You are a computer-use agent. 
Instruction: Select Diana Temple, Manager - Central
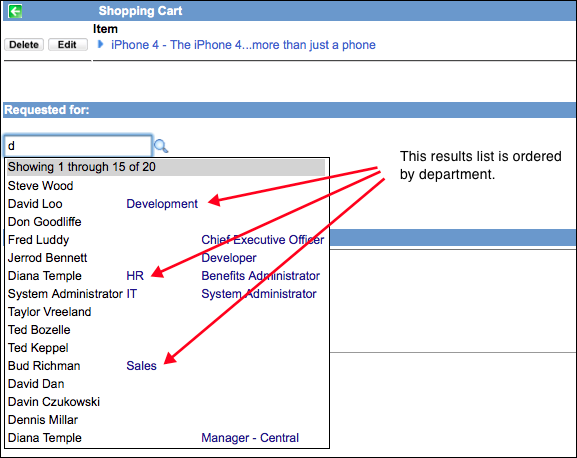click(x=166, y=438)
